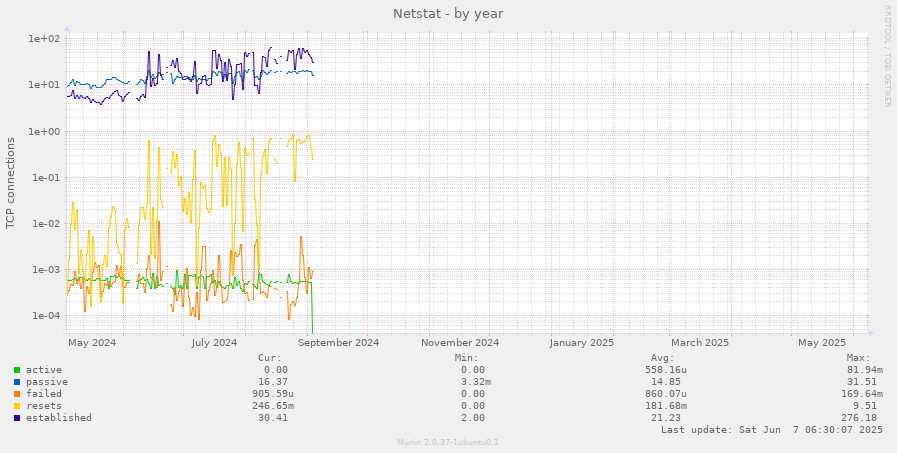Click the resets average value 181.68m
The width and height of the screenshot is (897, 453).
tap(666, 406)
